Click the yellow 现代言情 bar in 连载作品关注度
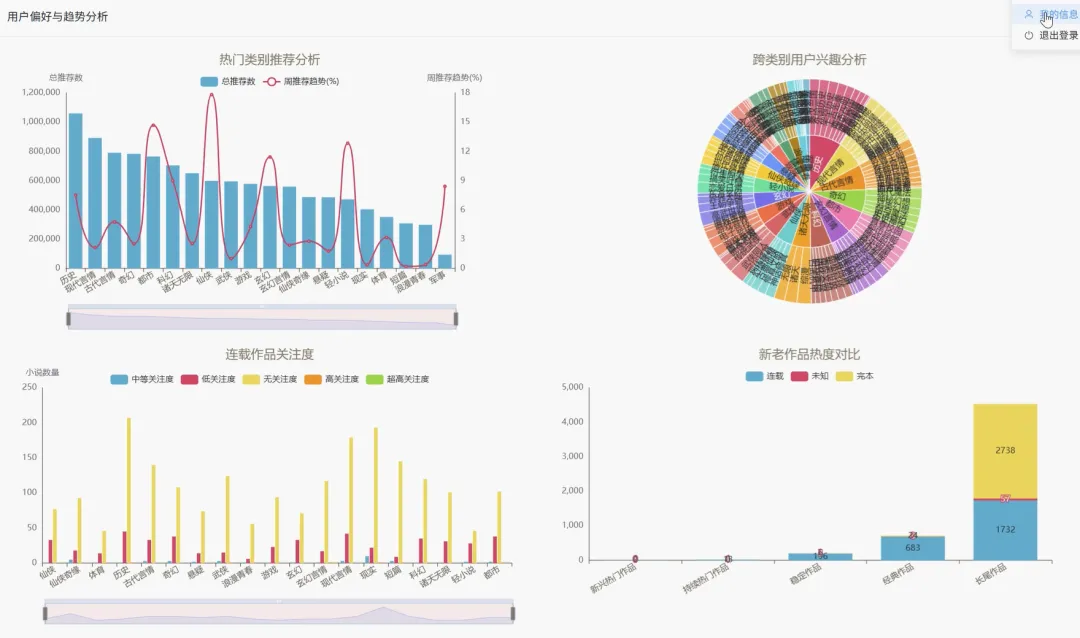The width and height of the screenshot is (1080, 638). point(351,500)
